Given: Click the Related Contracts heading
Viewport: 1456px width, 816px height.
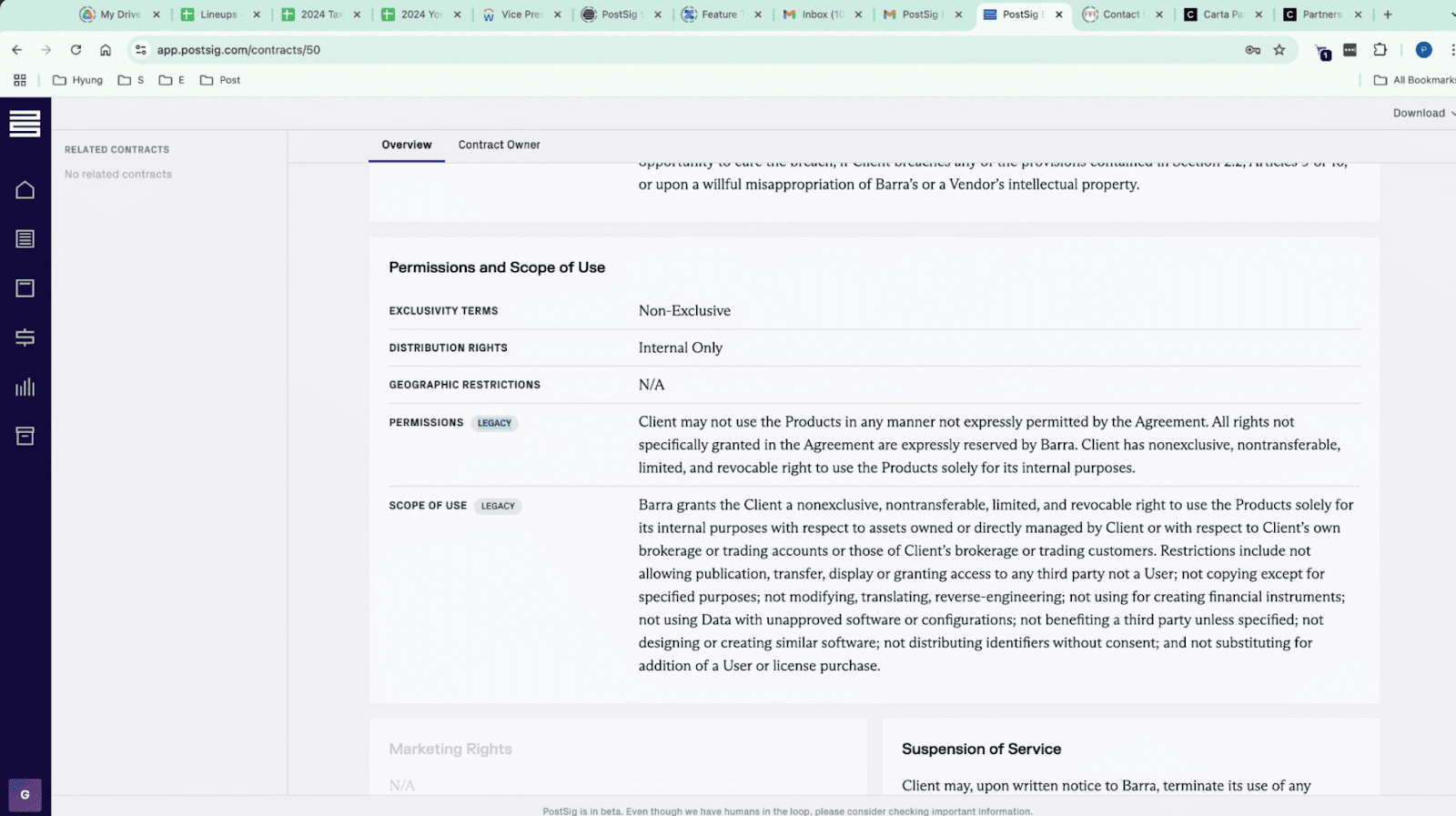Looking at the screenshot, I should [117, 149].
